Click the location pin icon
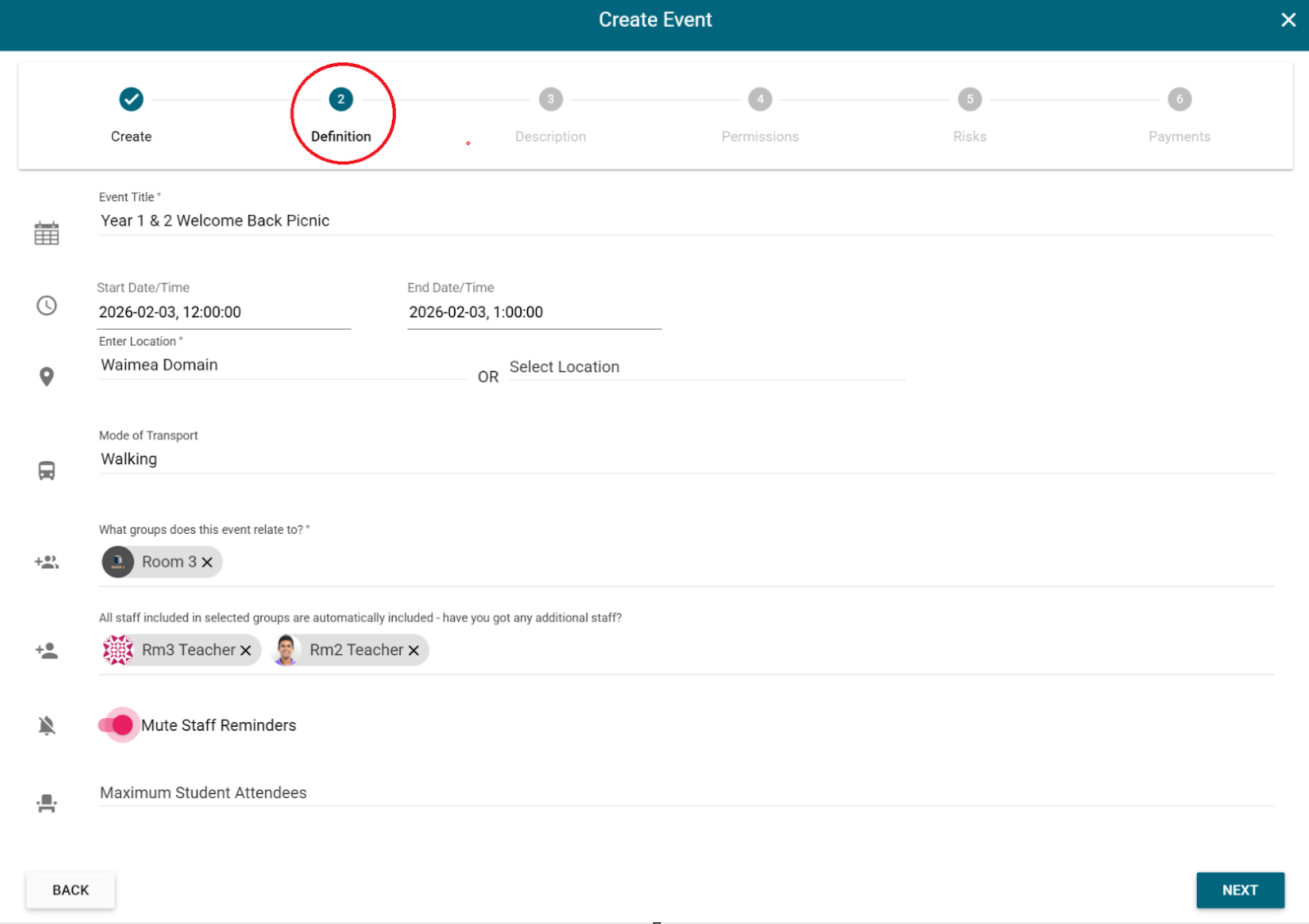 point(47,376)
